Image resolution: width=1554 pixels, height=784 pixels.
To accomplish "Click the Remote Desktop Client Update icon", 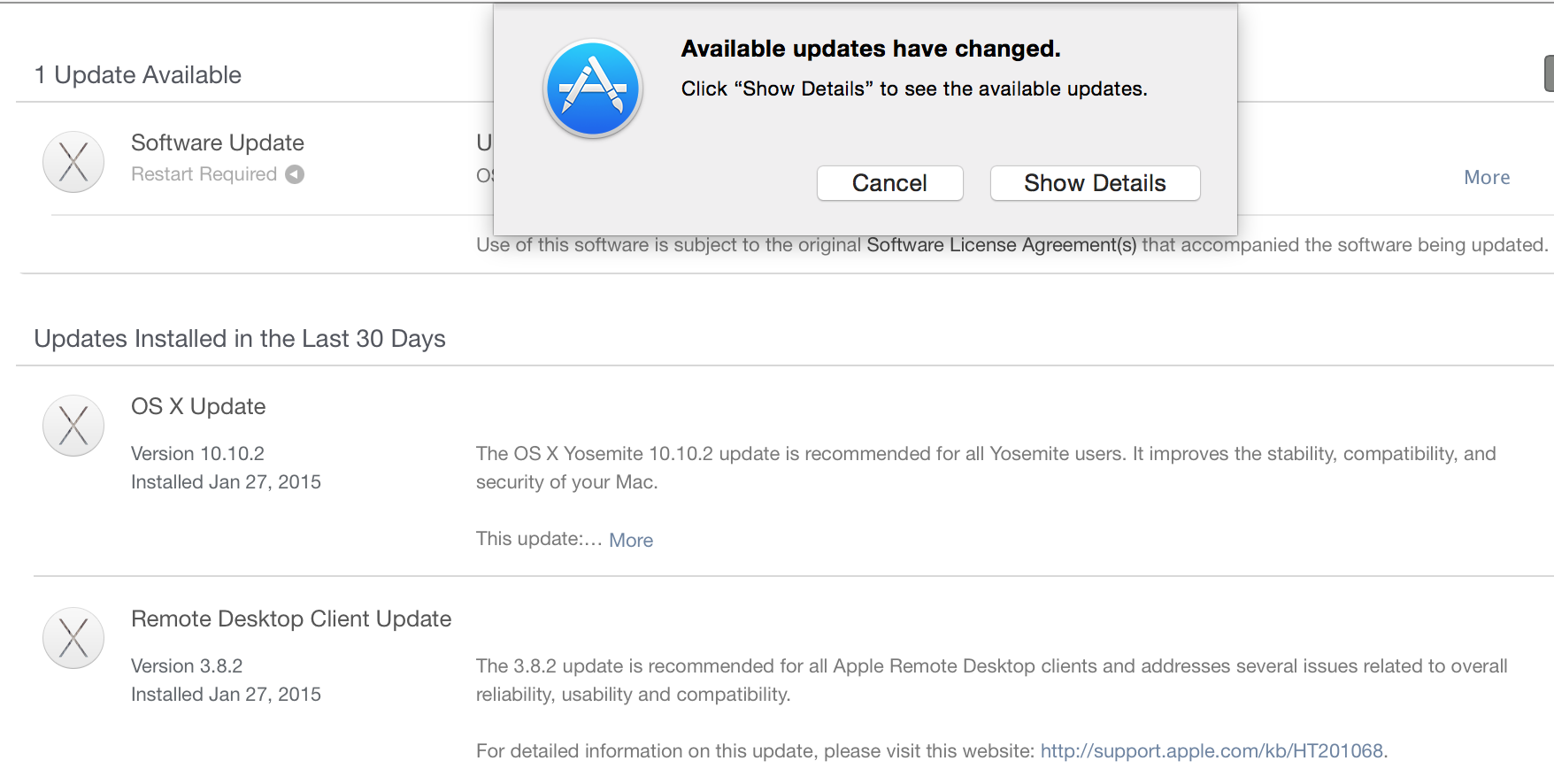I will 73,638.
